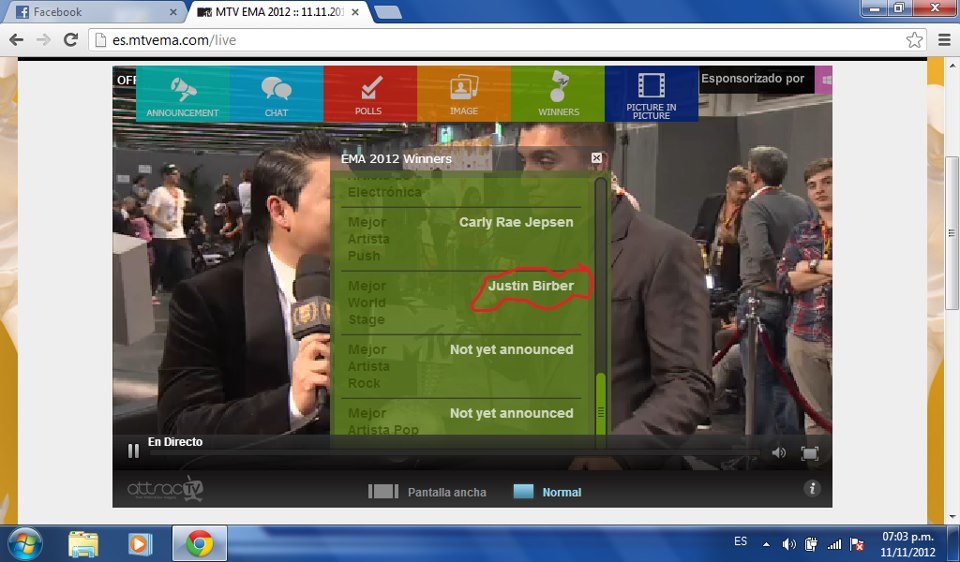This screenshot has width=960, height=562.
Task: Open the player info button
Action: (812, 488)
